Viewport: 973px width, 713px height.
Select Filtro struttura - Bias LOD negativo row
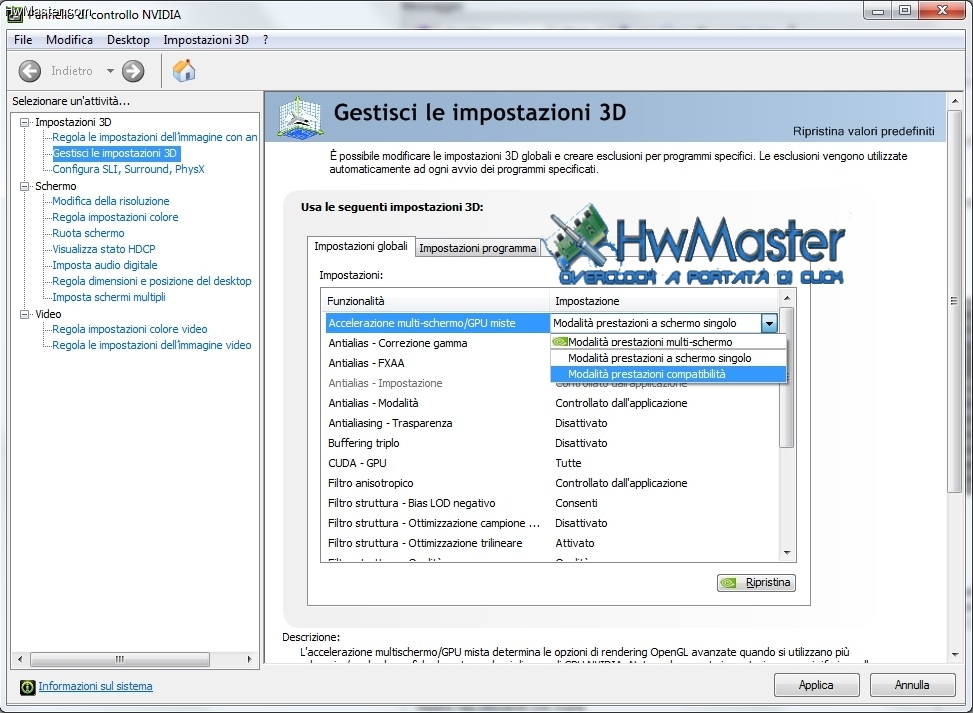552,503
